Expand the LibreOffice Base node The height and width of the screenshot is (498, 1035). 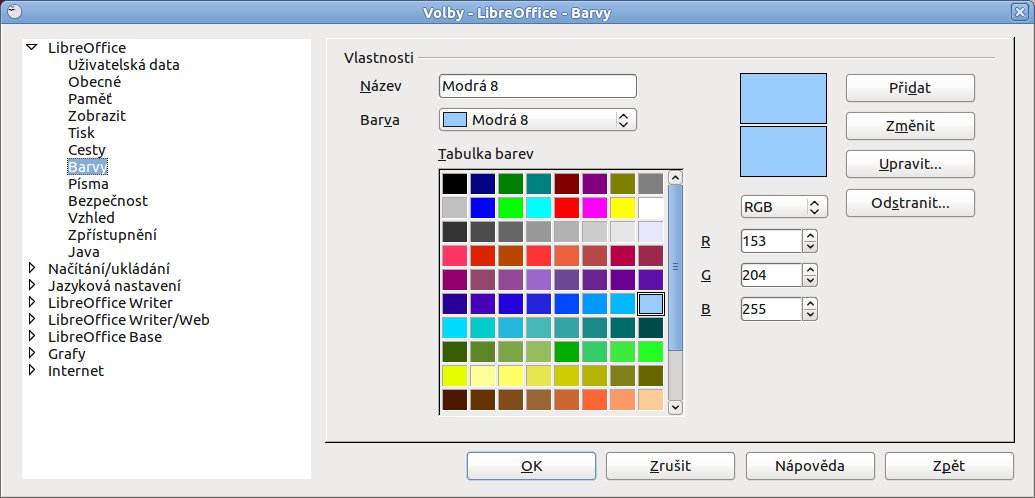click(x=31, y=337)
